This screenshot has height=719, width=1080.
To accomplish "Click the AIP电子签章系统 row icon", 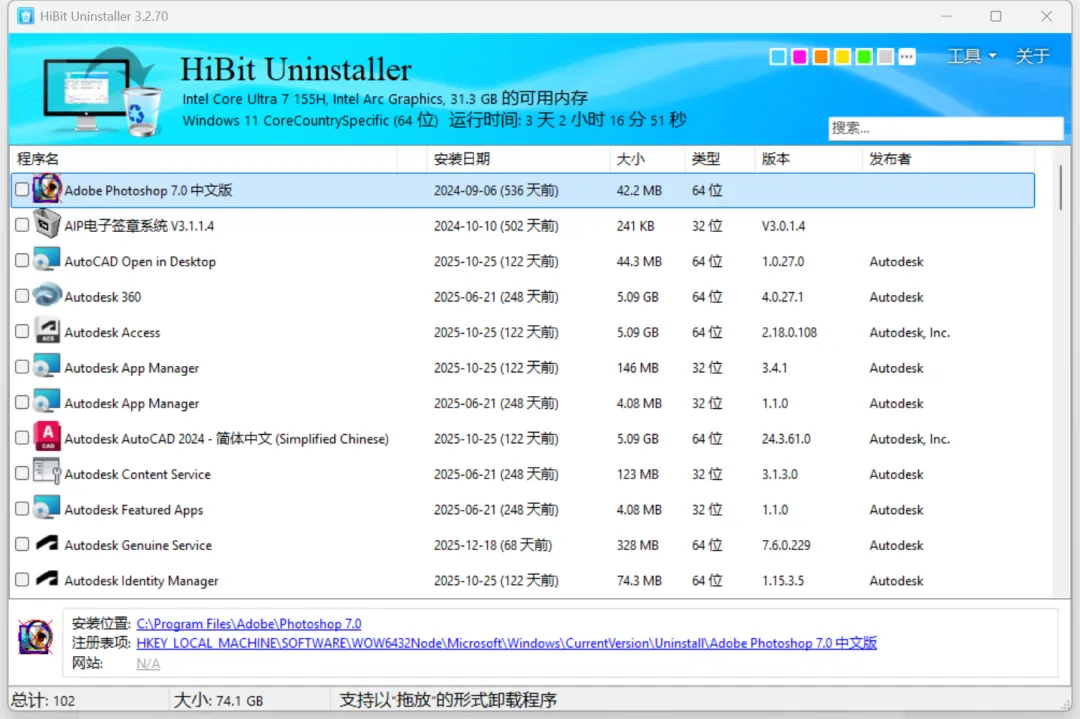I will click(x=47, y=225).
